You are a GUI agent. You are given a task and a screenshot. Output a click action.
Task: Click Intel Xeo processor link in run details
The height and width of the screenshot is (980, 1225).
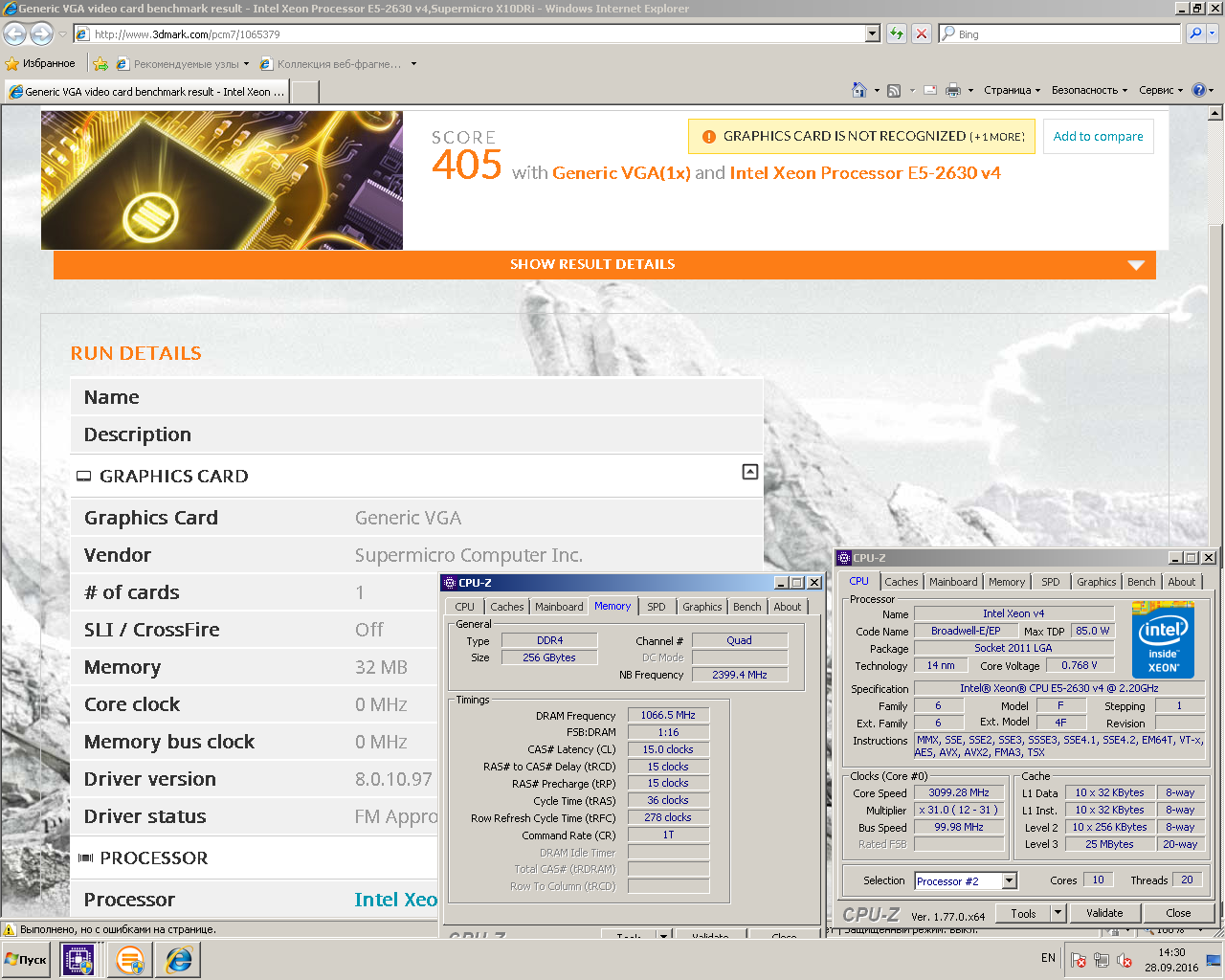pyautogui.click(x=395, y=900)
